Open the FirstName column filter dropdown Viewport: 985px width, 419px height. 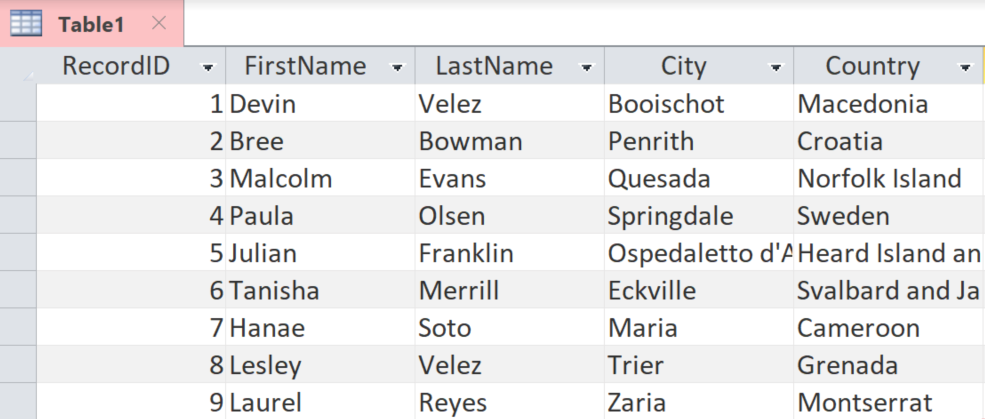pyautogui.click(x=398, y=67)
